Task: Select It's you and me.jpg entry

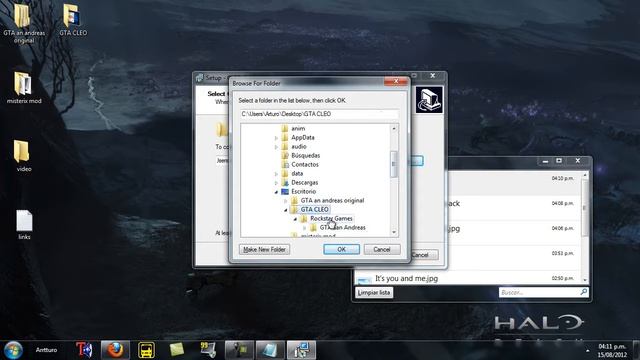Action: click(469, 278)
